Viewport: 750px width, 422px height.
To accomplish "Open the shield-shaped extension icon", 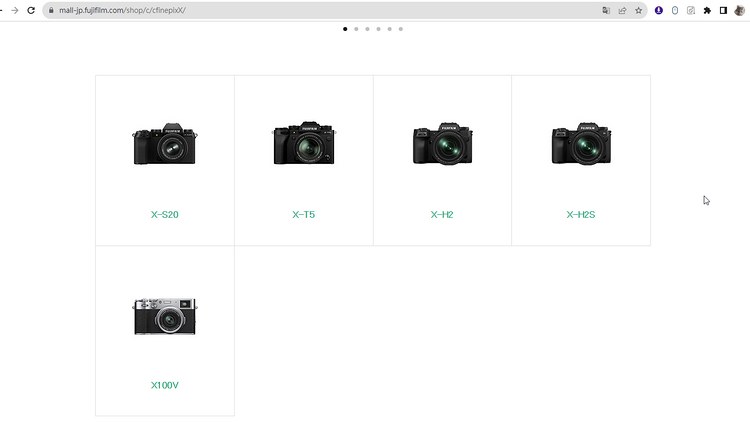I will pos(675,10).
